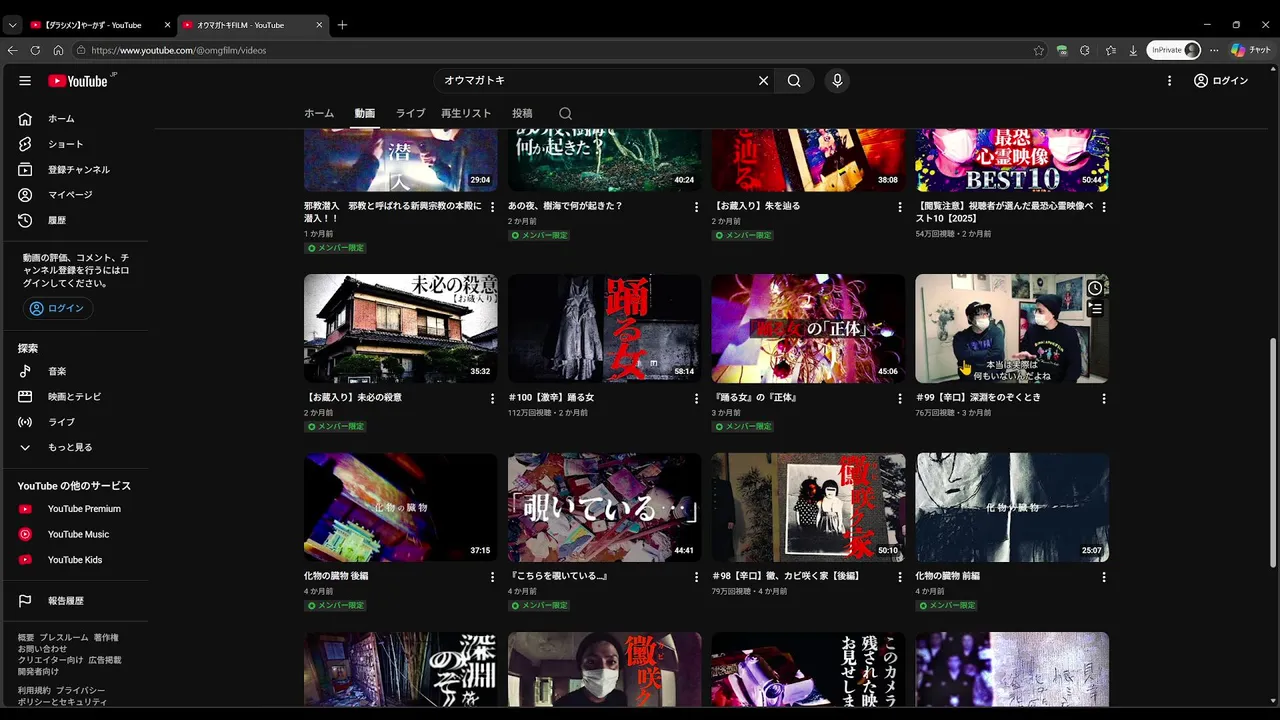Open options menu for 邪教潜入 video

coord(492,207)
